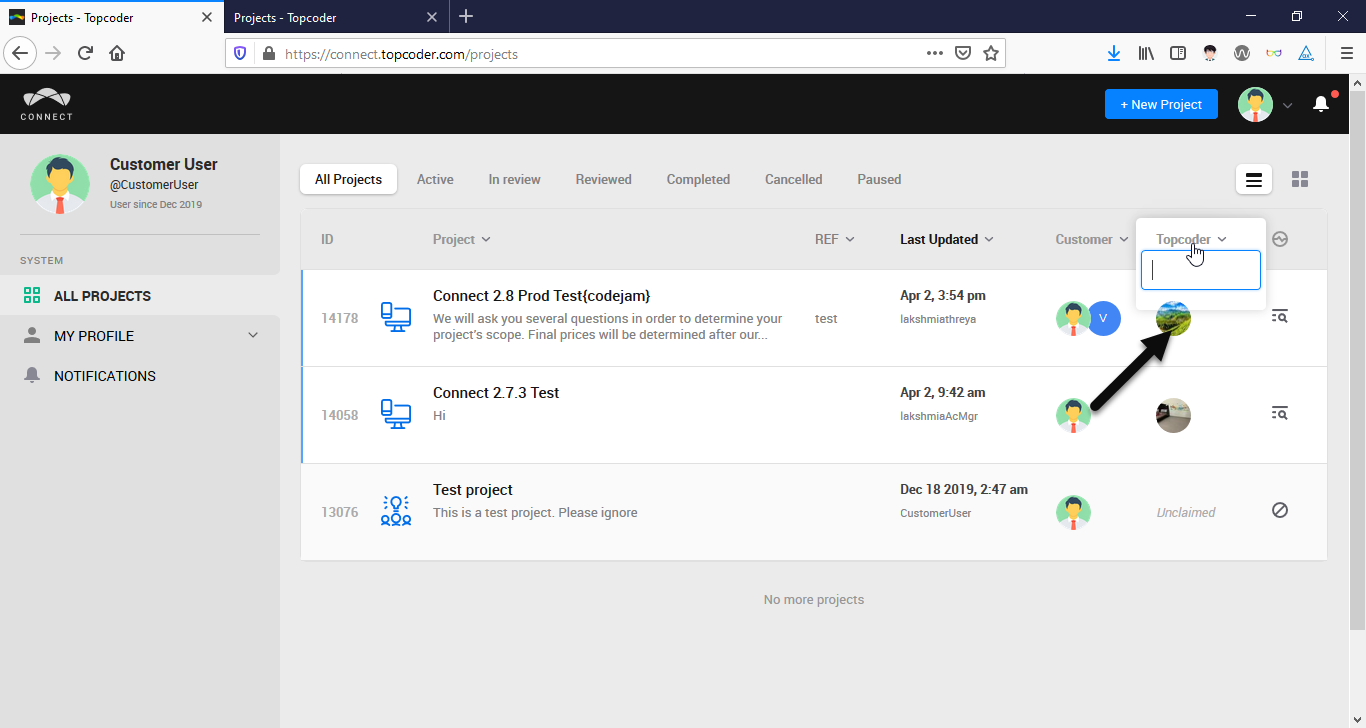Screen dimensions: 1366x728
Task: Open Firefox library icon
Action: (1146, 53)
